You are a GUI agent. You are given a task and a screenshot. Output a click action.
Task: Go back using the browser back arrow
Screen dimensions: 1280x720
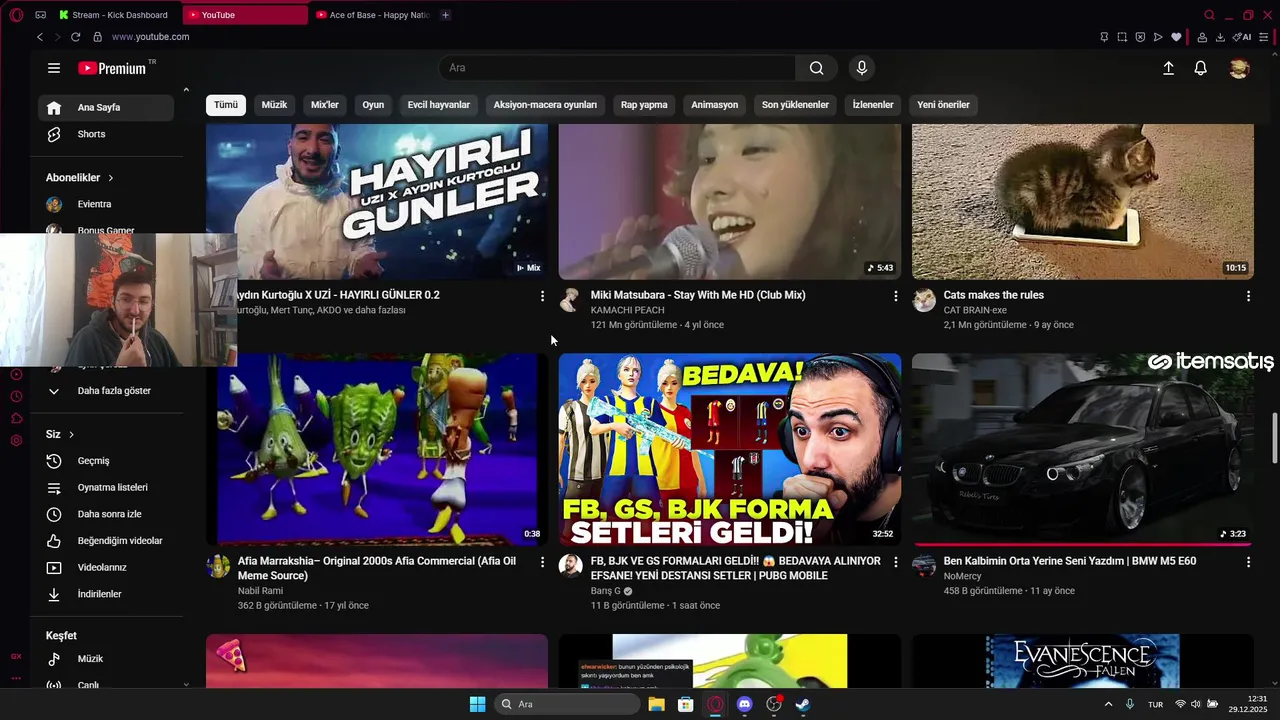pyautogui.click(x=40, y=37)
